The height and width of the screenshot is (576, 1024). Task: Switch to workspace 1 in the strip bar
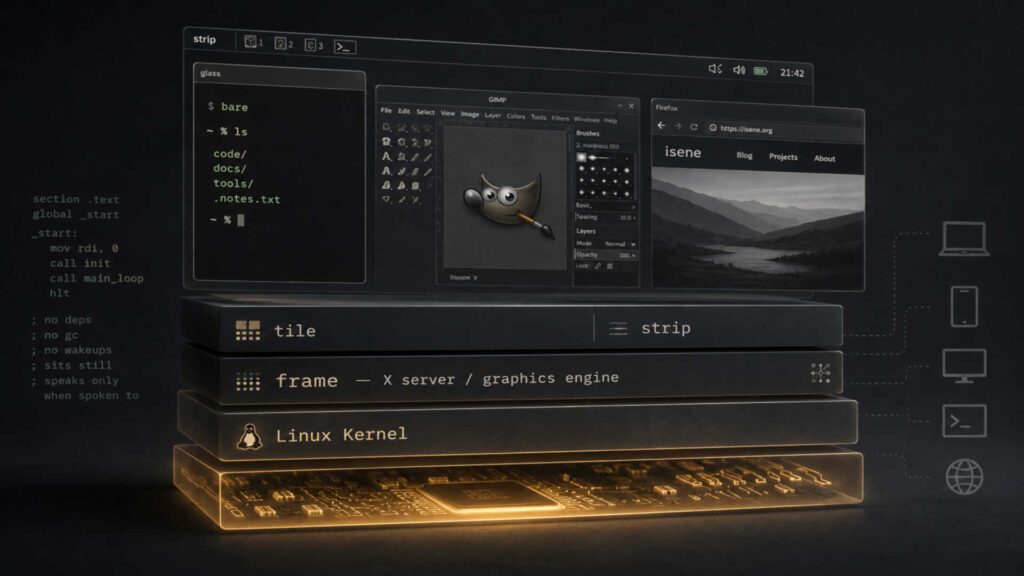253,42
